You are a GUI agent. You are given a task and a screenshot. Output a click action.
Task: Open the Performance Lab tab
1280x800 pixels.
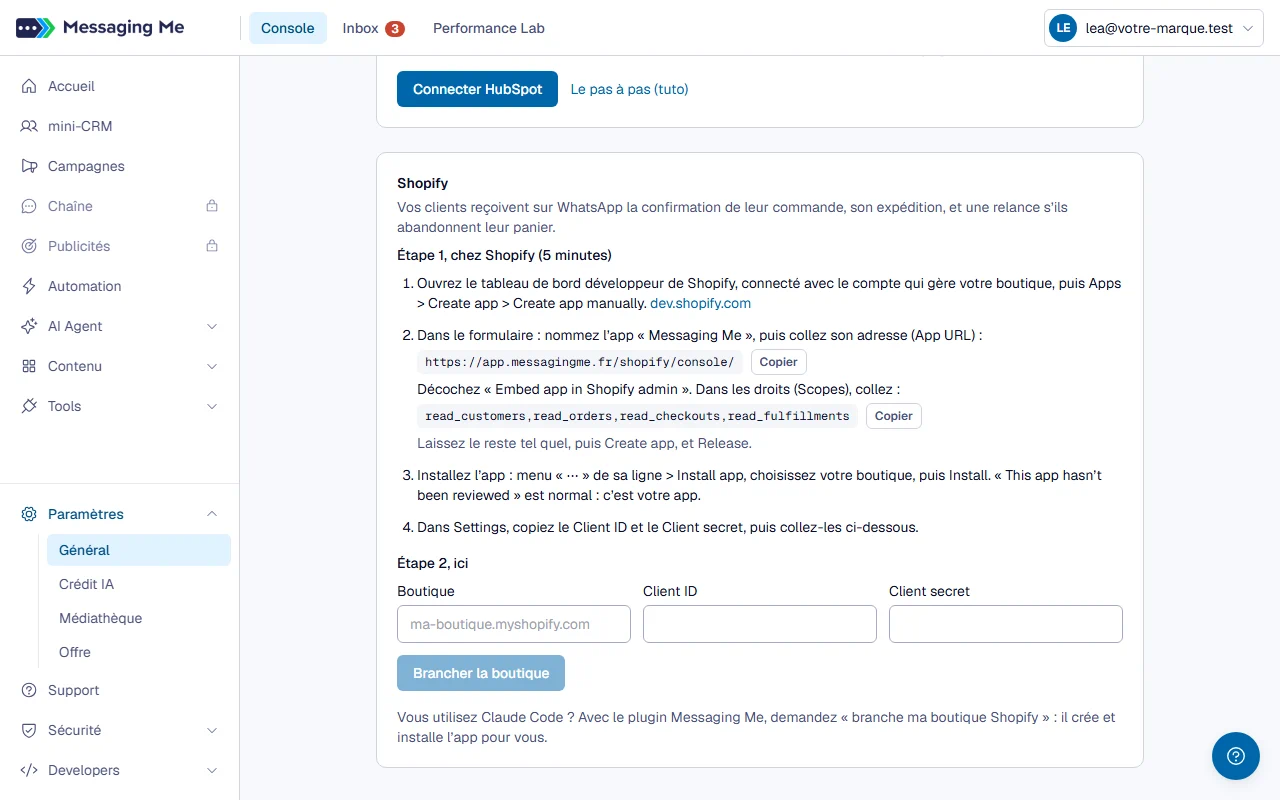point(489,28)
